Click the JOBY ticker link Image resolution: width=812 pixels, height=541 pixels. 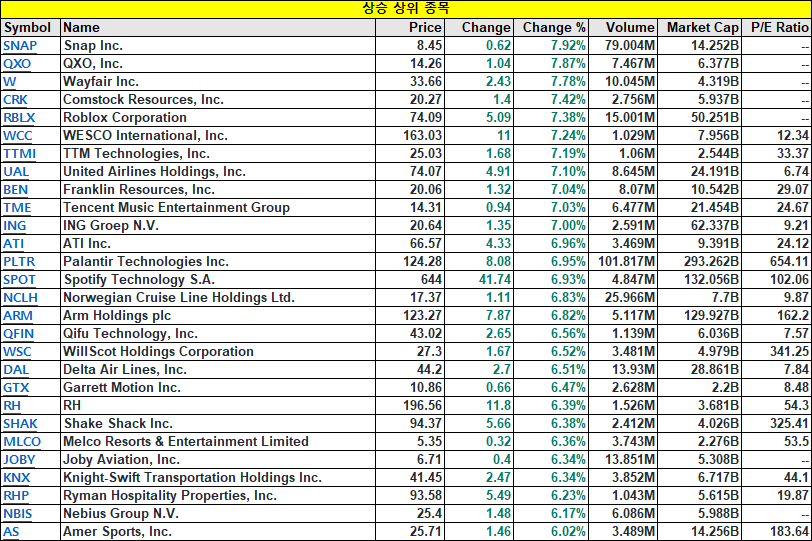tap(19, 460)
